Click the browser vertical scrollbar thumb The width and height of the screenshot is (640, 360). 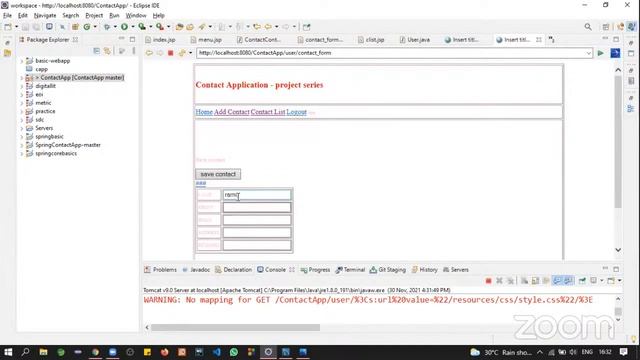coord(618,141)
